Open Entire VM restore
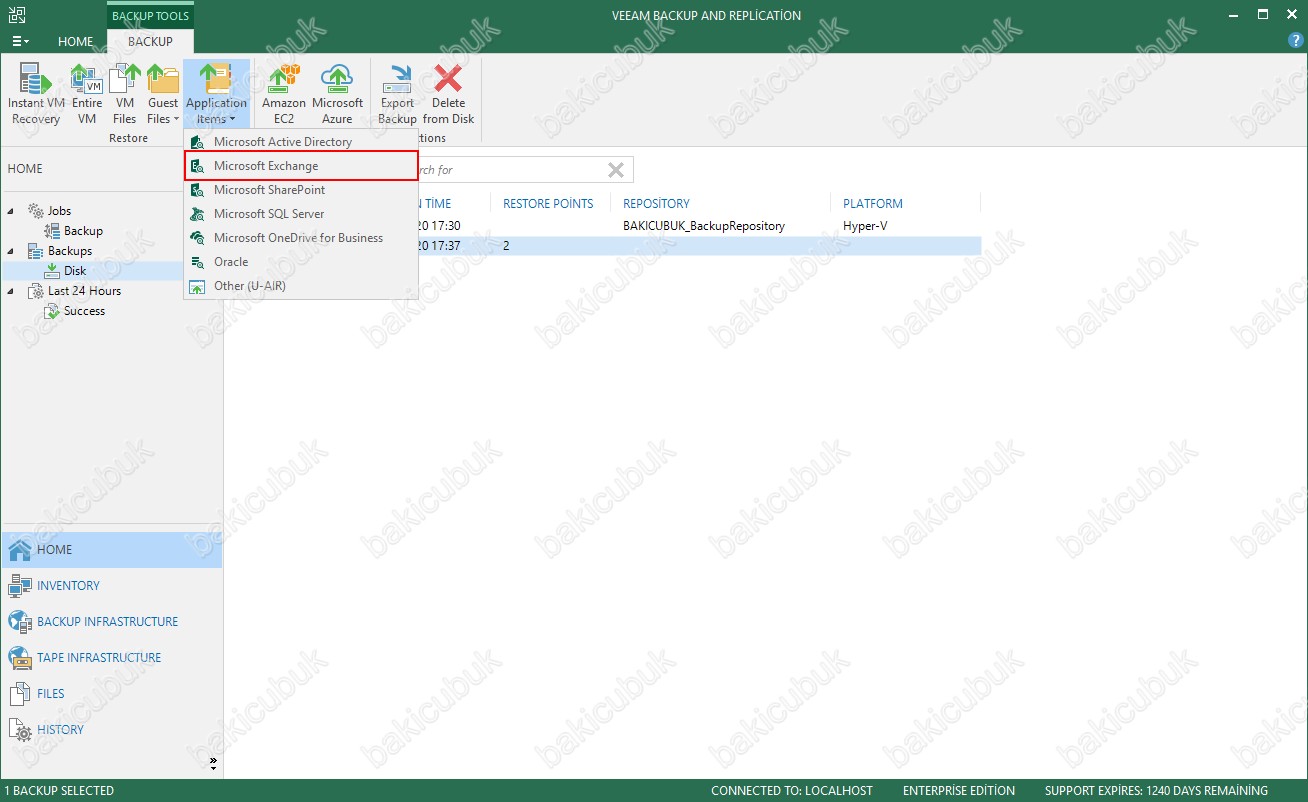 [x=87, y=94]
